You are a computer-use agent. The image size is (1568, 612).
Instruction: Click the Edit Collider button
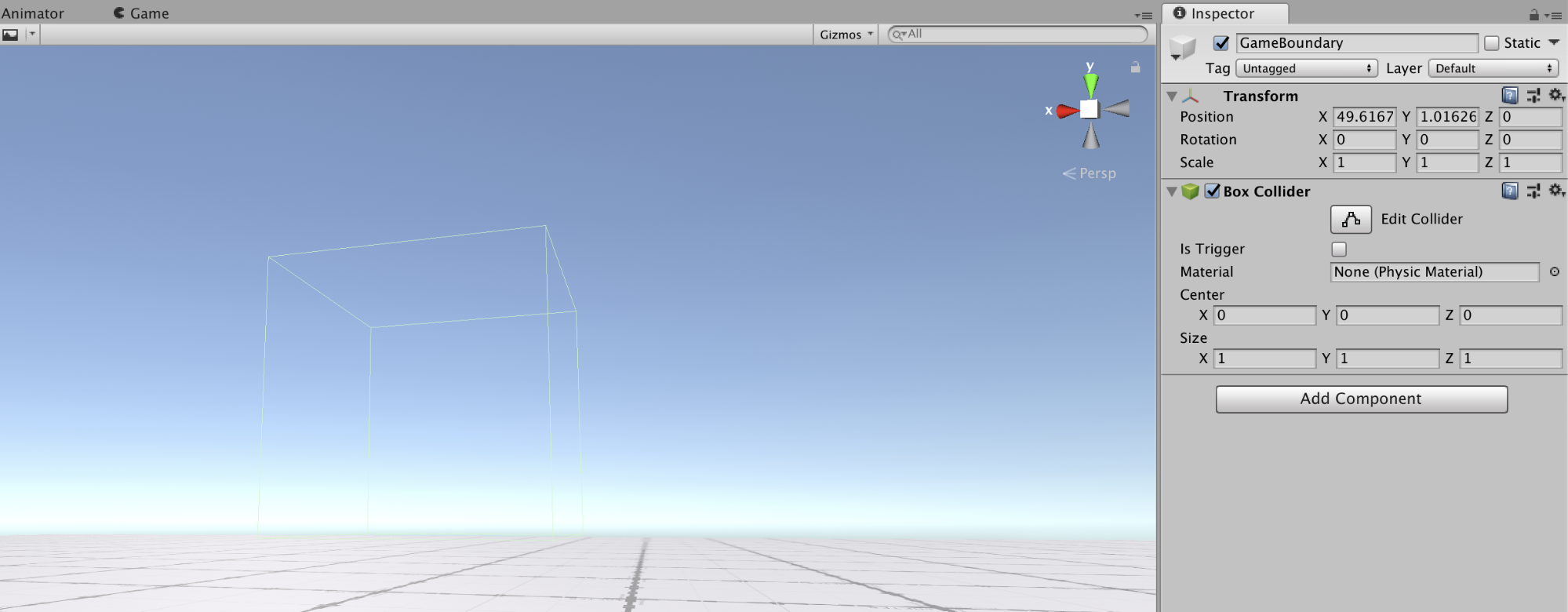click(x=1351, y=220)
